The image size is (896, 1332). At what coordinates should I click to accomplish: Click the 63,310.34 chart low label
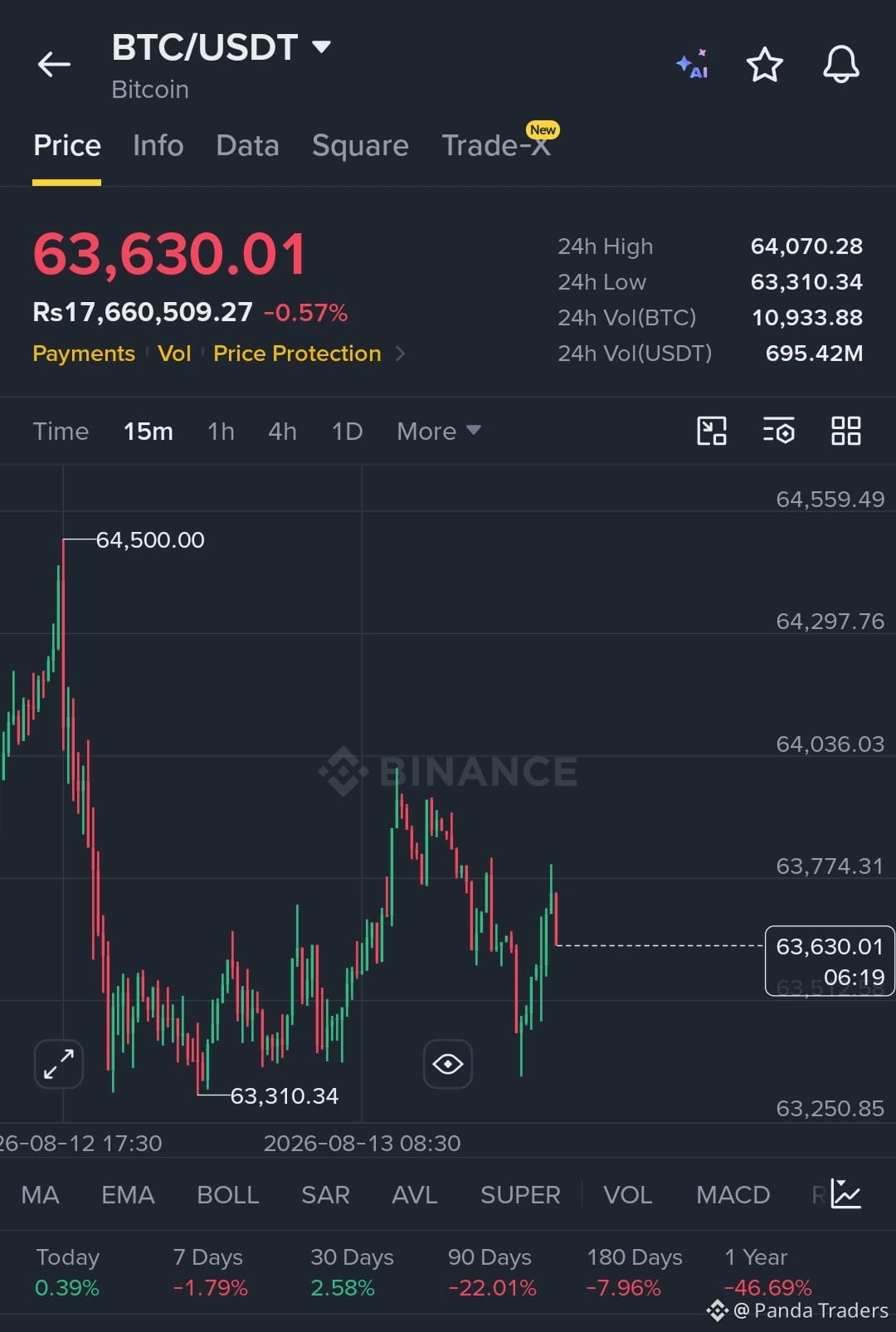pos(285,1096)
